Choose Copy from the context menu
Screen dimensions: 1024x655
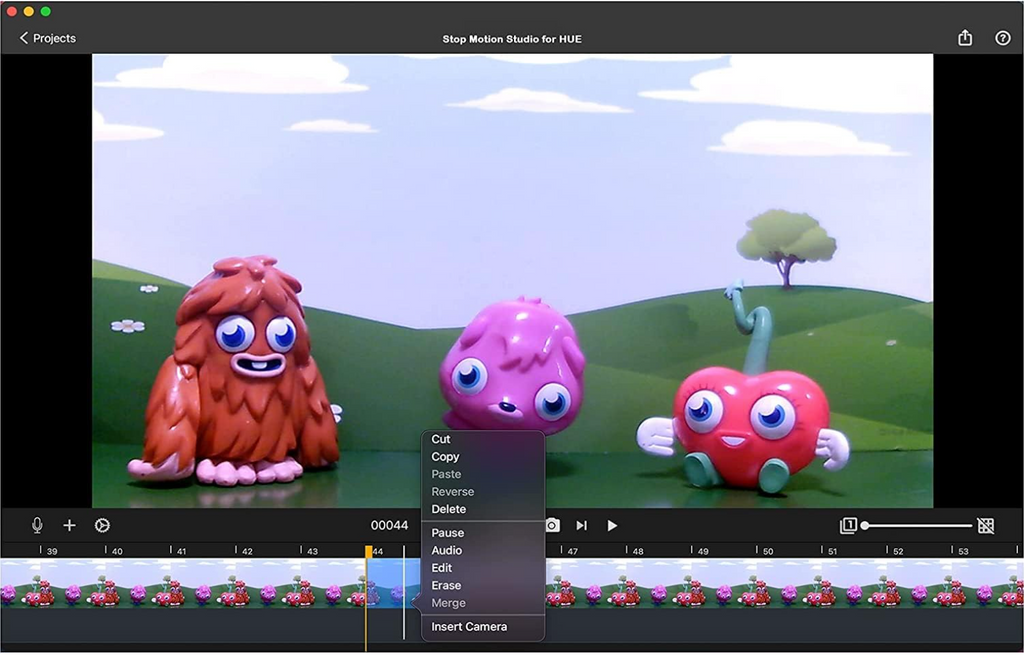point(445,457)
